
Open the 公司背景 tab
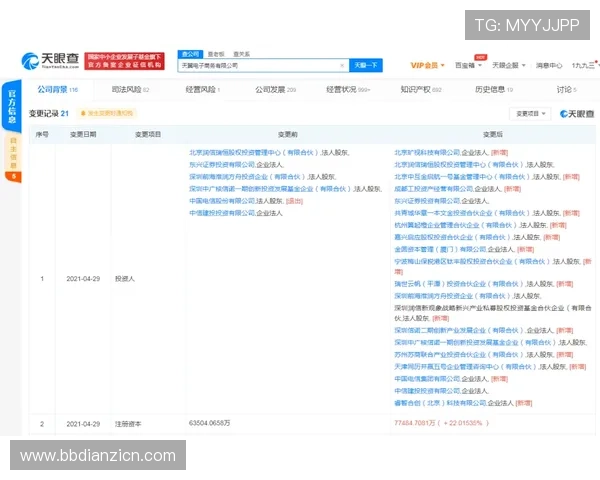pos(57,90)
